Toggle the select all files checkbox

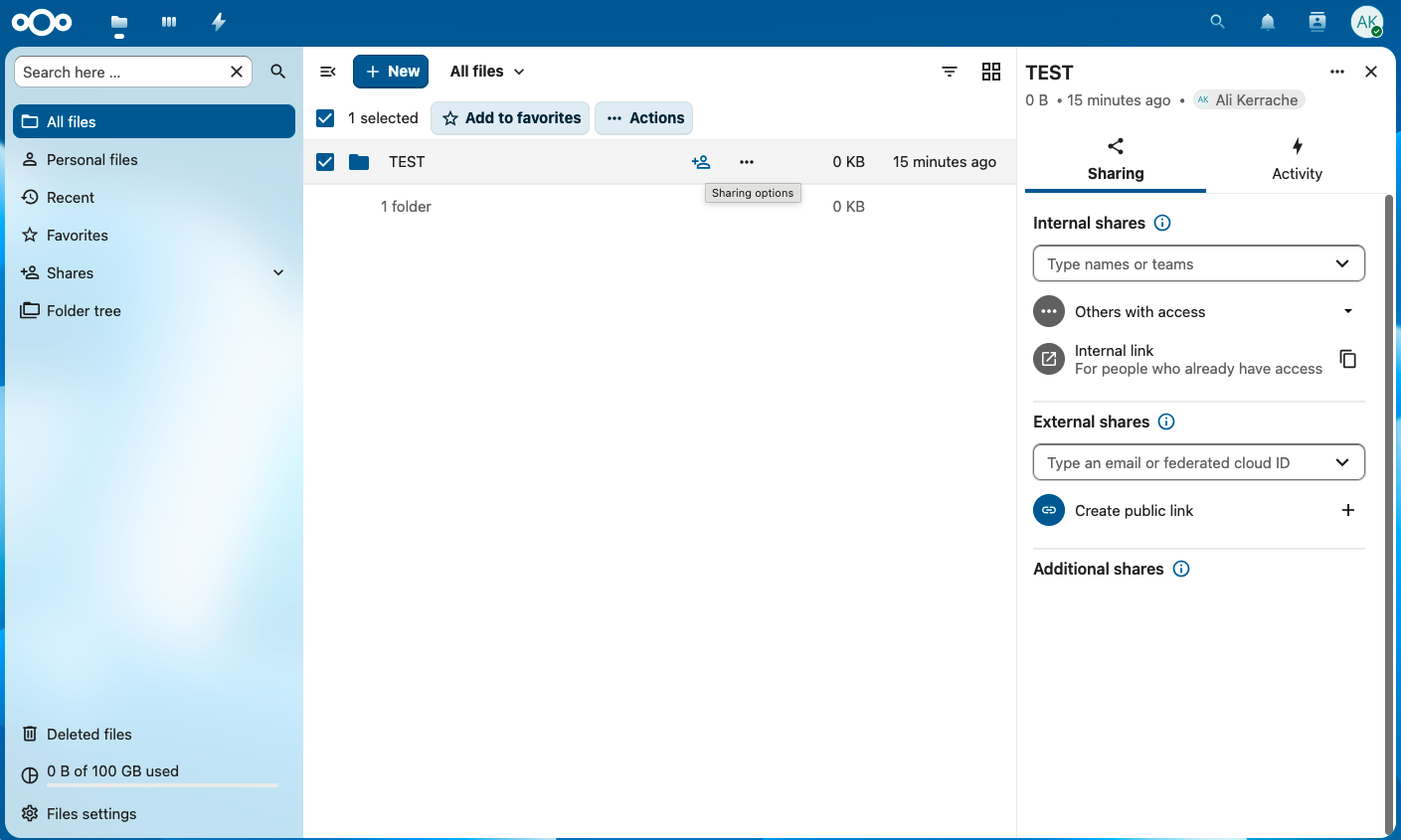(325, 118)
